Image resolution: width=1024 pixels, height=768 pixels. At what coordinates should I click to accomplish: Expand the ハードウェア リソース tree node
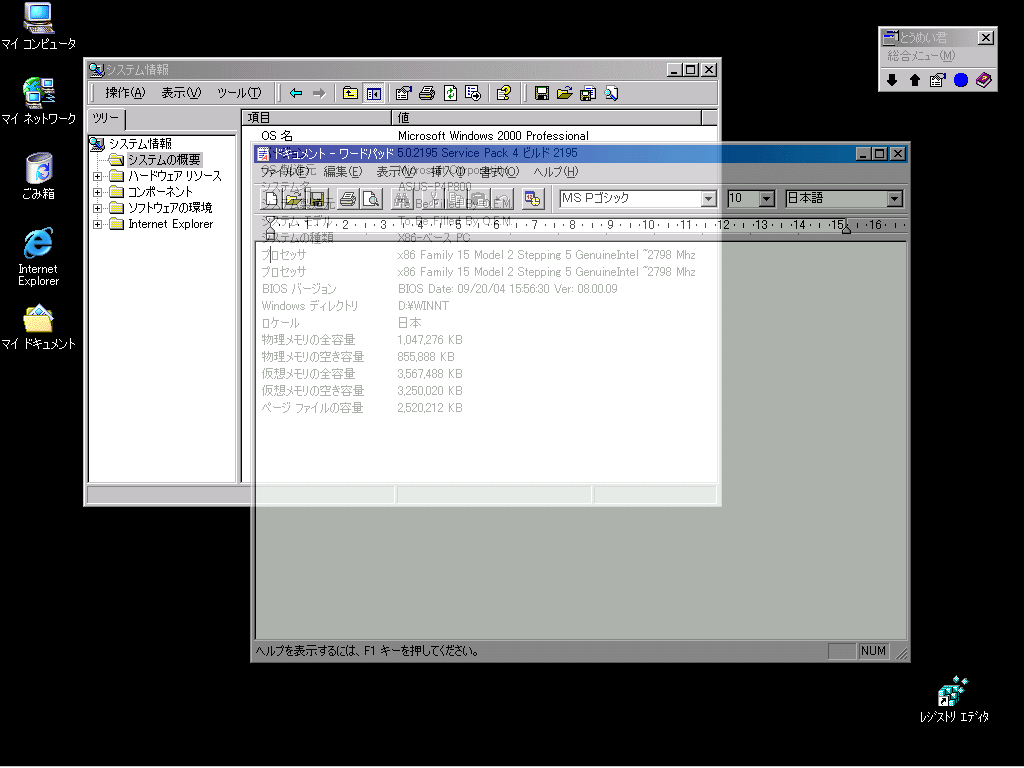[x=97, y=176]
